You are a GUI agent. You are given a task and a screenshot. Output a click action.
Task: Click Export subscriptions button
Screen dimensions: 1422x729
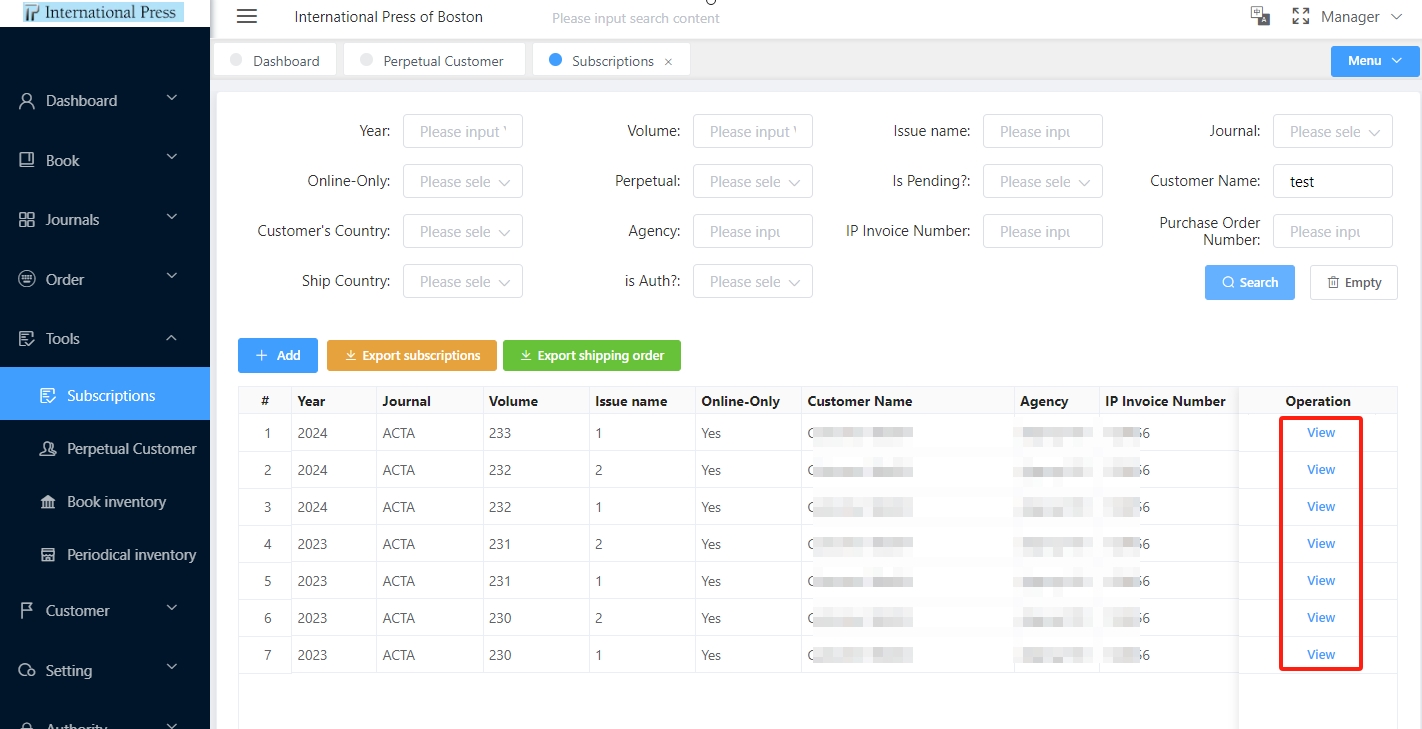point(411,355)
